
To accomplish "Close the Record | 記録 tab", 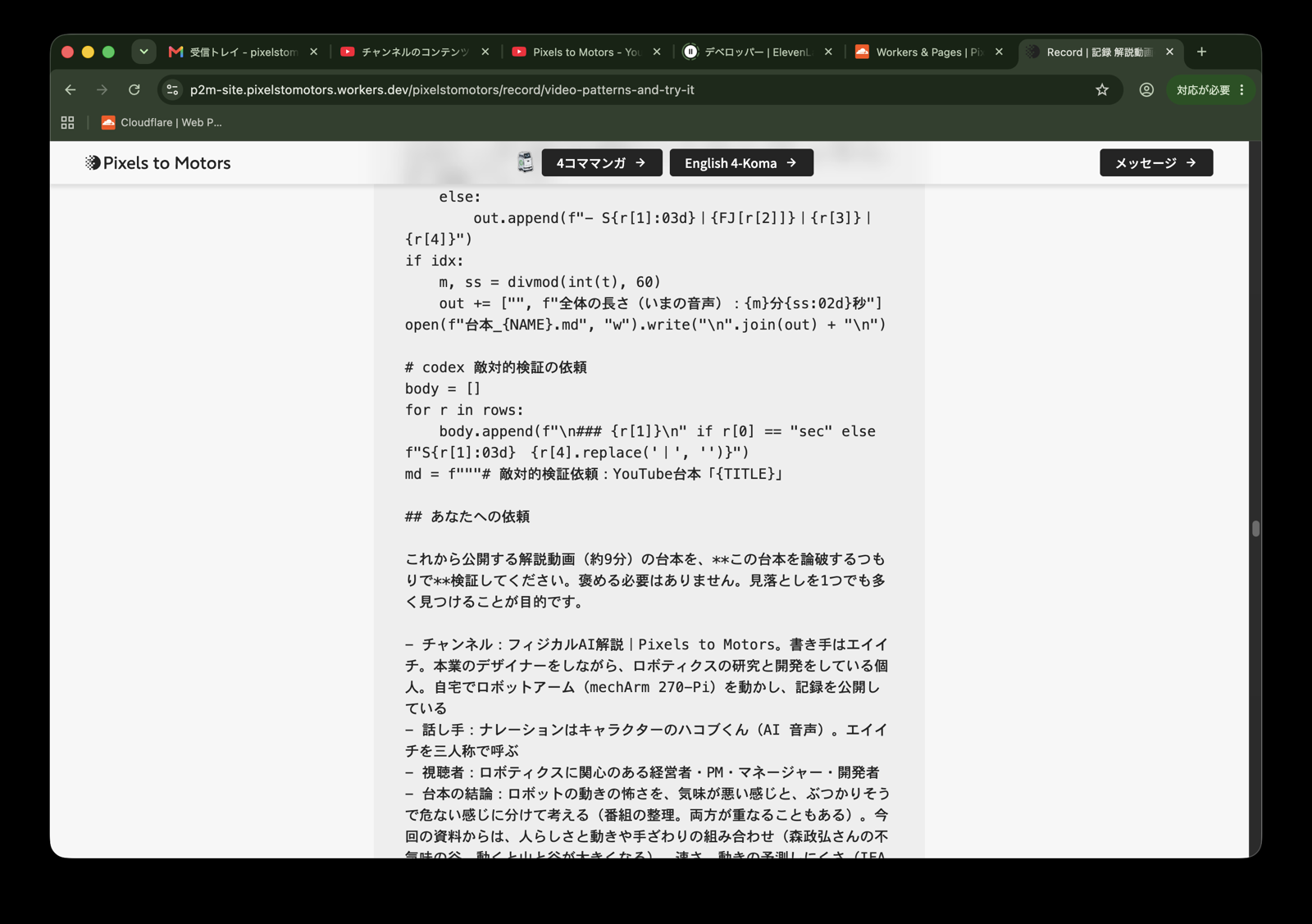I will pyautogui.click(x=1170, y=52).
